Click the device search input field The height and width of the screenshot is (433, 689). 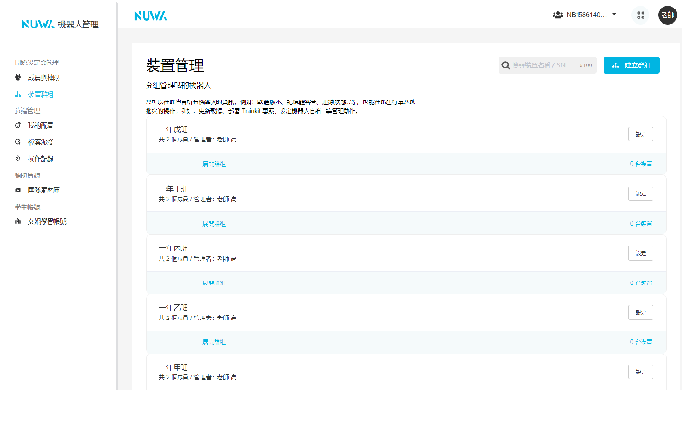pos(547,66)
